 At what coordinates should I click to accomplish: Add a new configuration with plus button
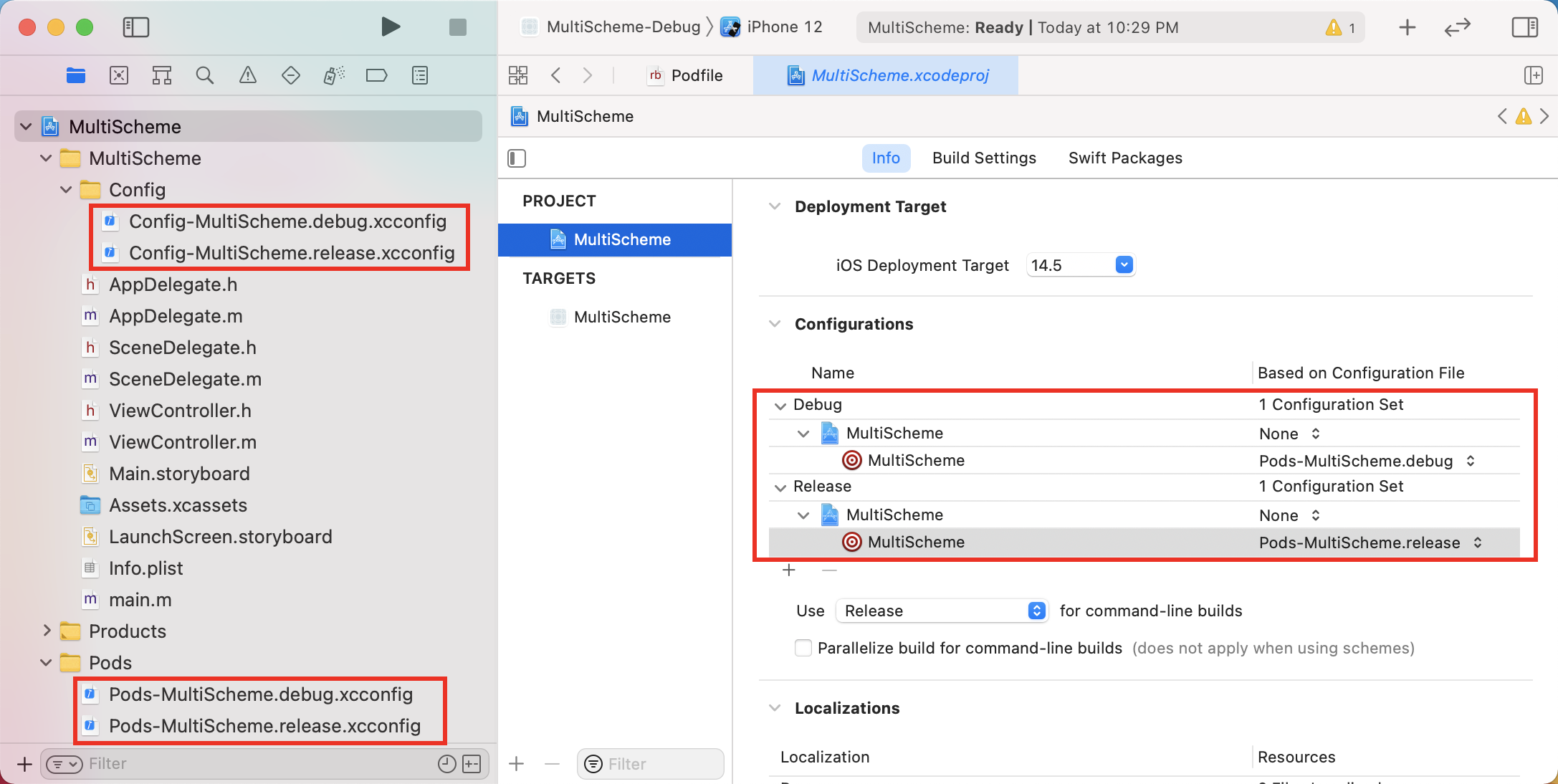[x=789, y=570]
